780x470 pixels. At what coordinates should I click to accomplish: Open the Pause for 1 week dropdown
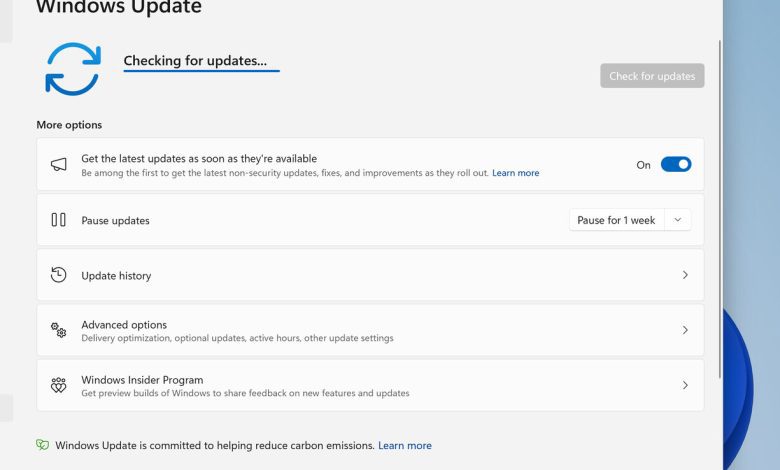click(x=616, y=220)
